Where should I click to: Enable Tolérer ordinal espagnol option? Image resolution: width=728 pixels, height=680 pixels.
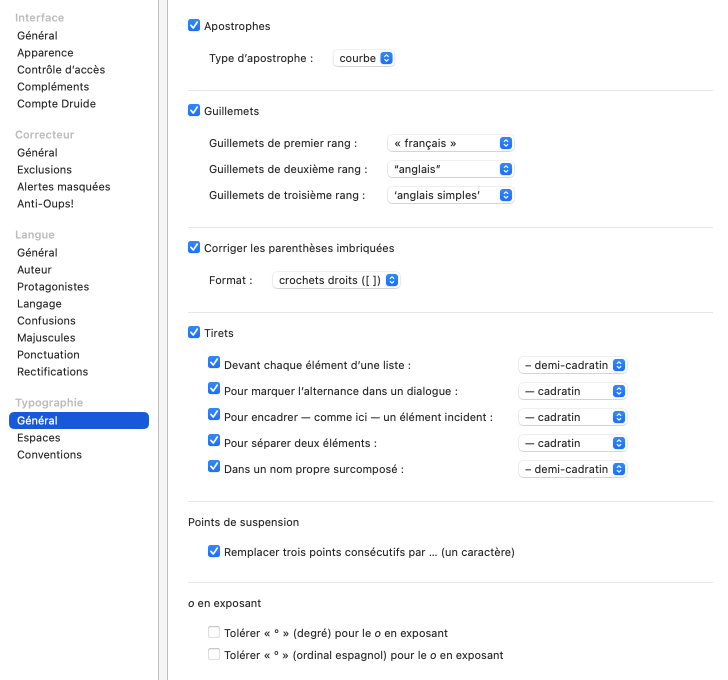[x=214, y=655]
